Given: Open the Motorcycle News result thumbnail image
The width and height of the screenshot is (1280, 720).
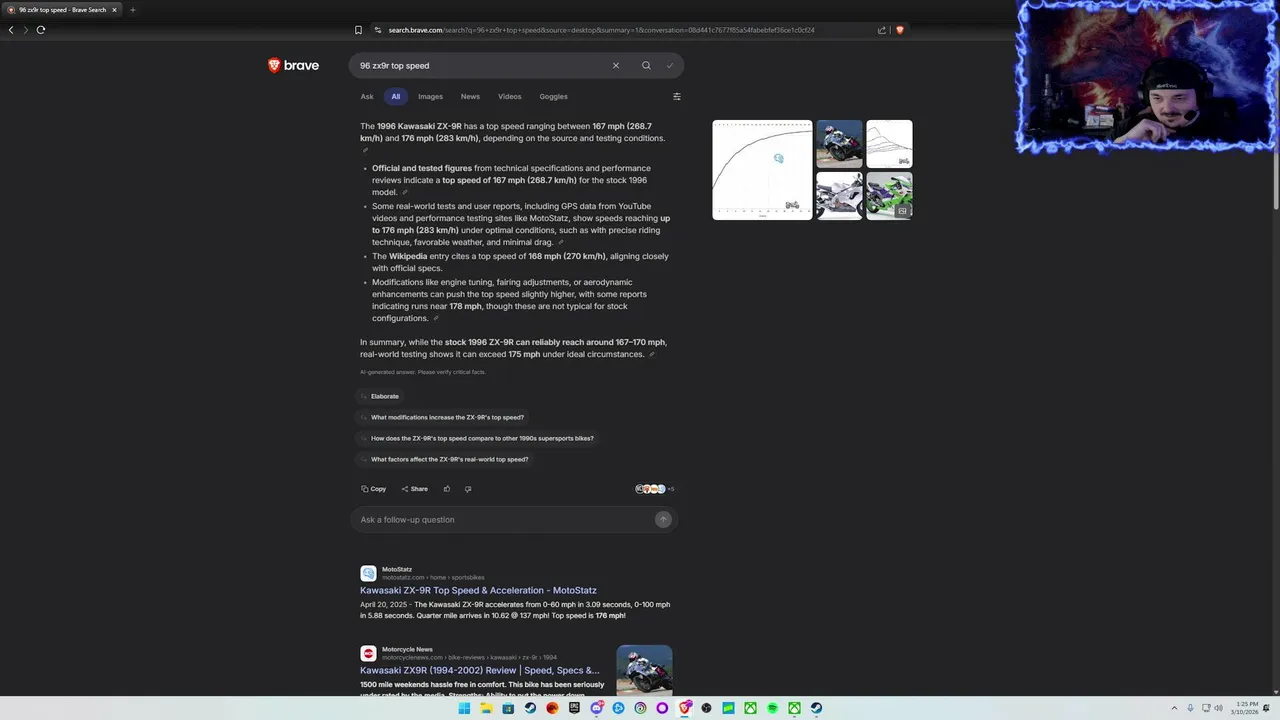Looking at the screenshot, I should 644,671.
